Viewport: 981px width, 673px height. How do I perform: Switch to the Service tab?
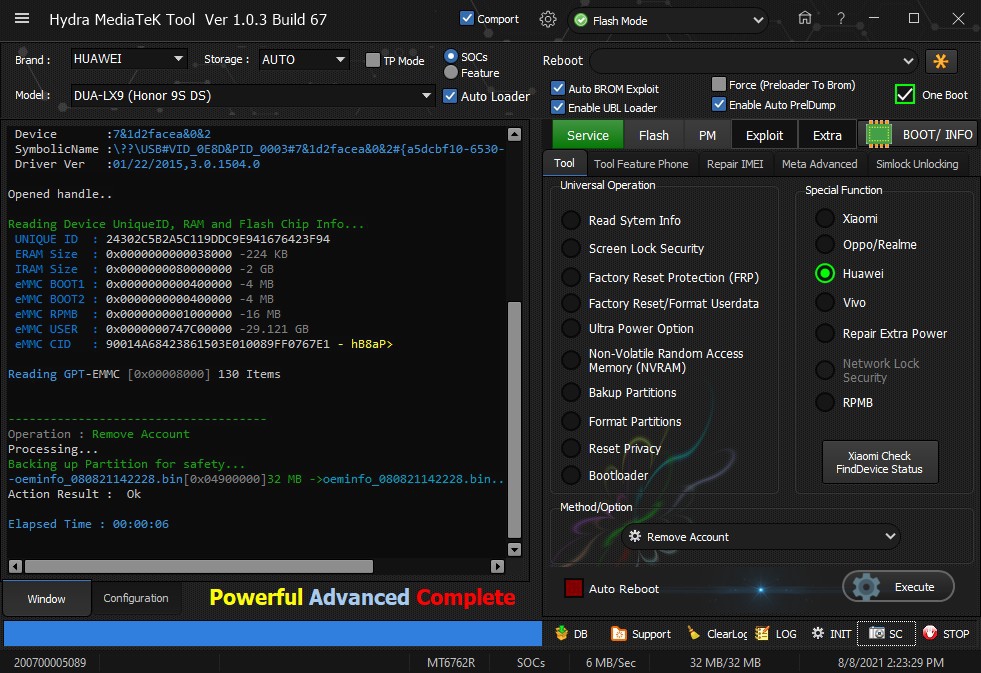coord(587,135)
